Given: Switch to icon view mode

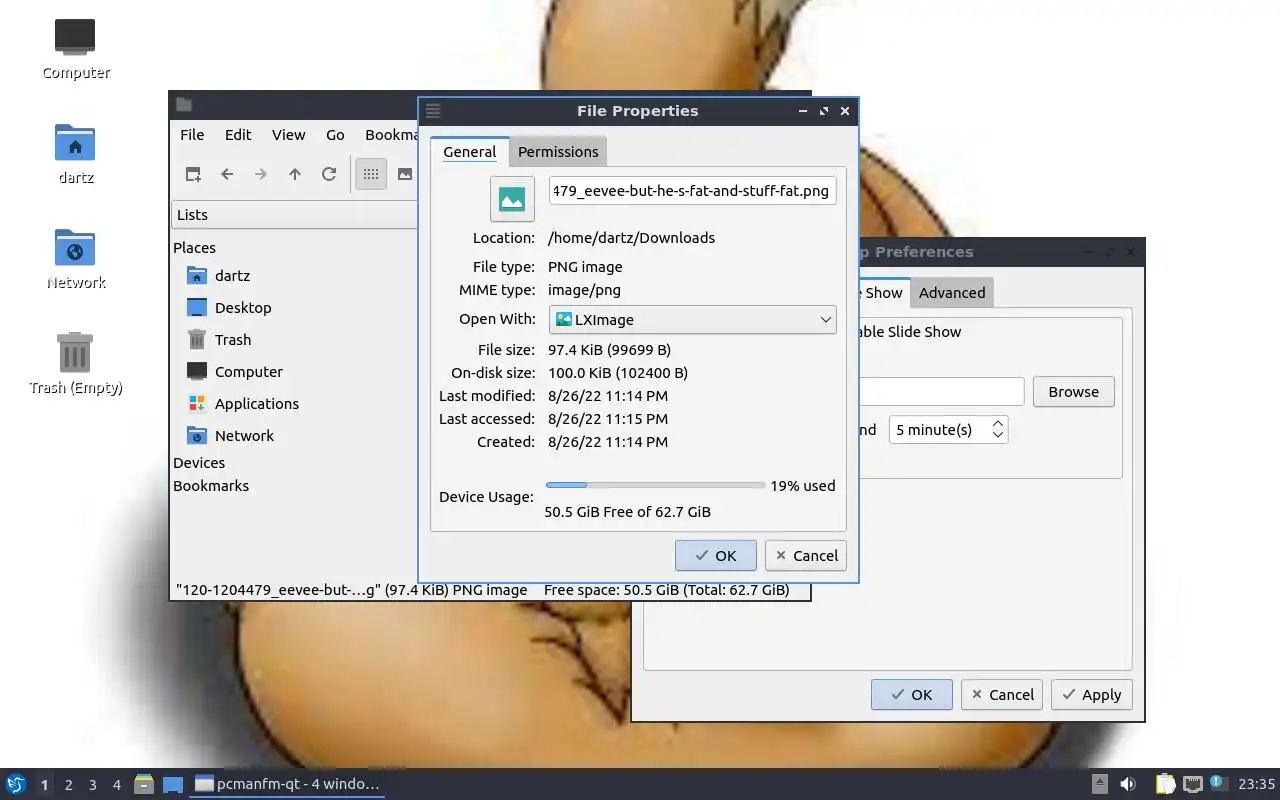Looking at the screenshot, I should tap(371, 174).
